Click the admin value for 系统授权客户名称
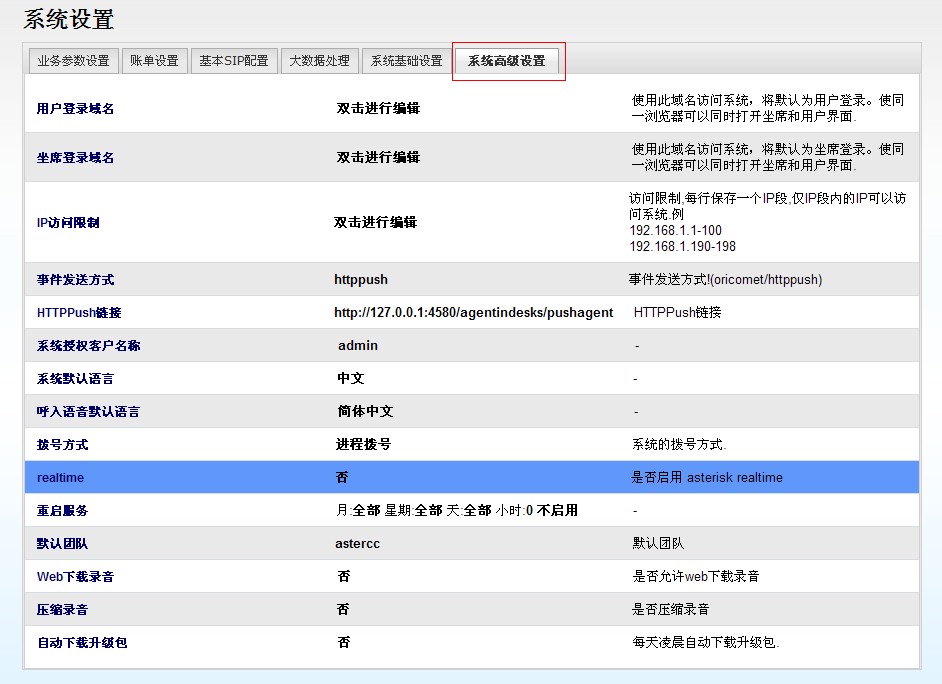This screenshot has width=942, height=684. click(x=358, y=346)
